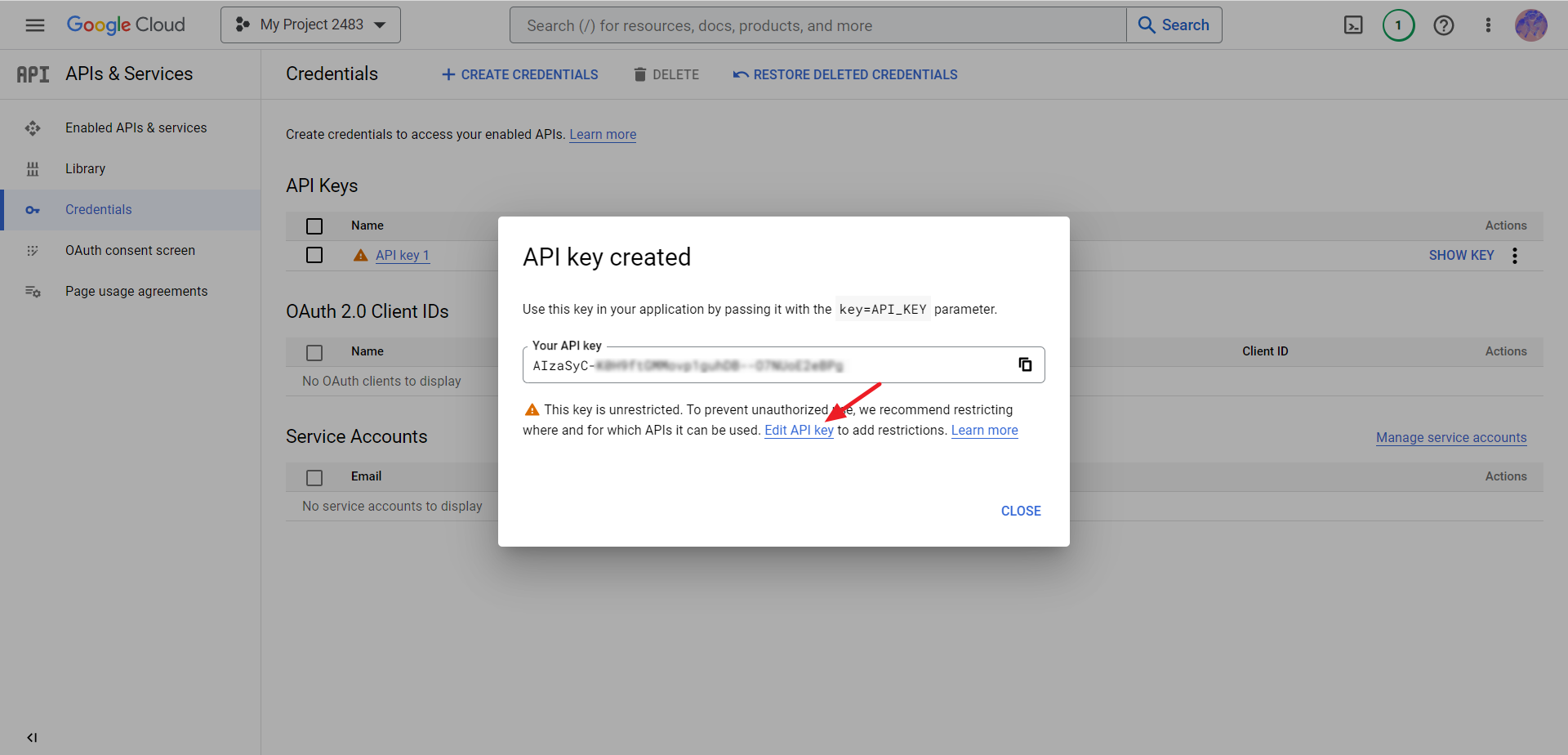
Task: Open OAuth consent screen page
Action: tap(130, 251)
